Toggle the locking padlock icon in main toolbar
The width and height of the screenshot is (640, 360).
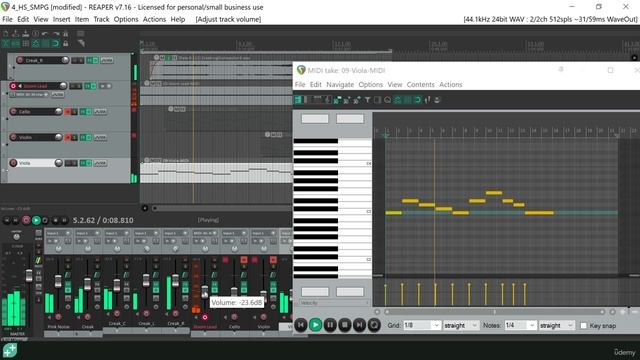pos(65,43)
